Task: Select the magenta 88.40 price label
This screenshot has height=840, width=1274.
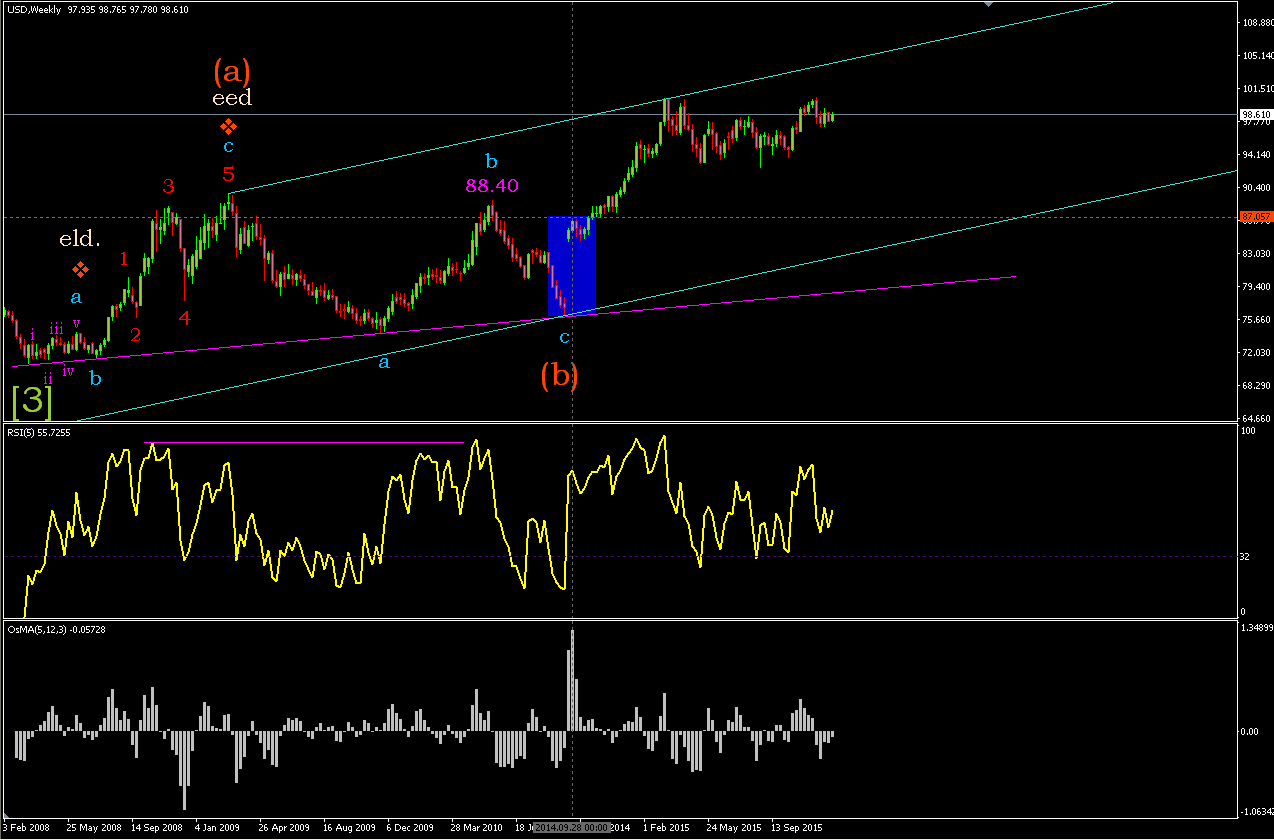Action: click(491, 185)
